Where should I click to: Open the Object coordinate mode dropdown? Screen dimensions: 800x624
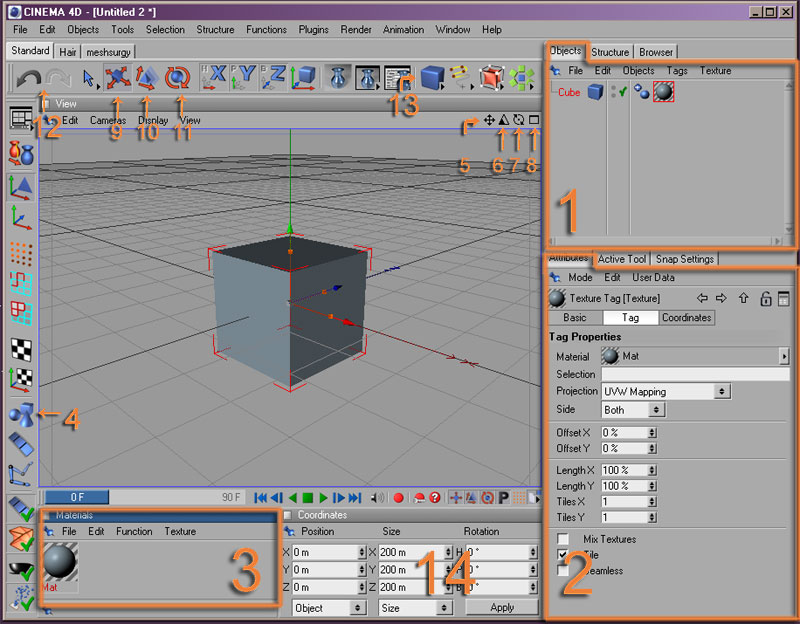(329, 608)
